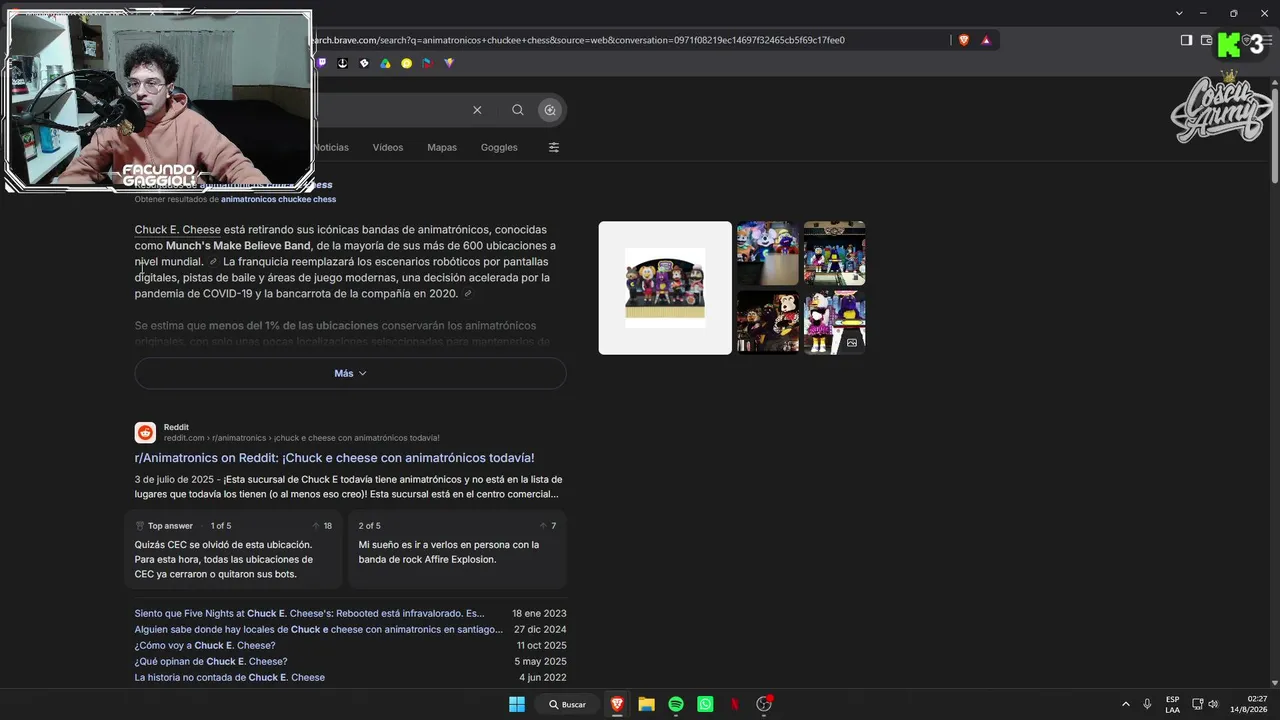Switch to the Noticias tab
This screenshot has height=720, width=1280.
click(331, 147)
